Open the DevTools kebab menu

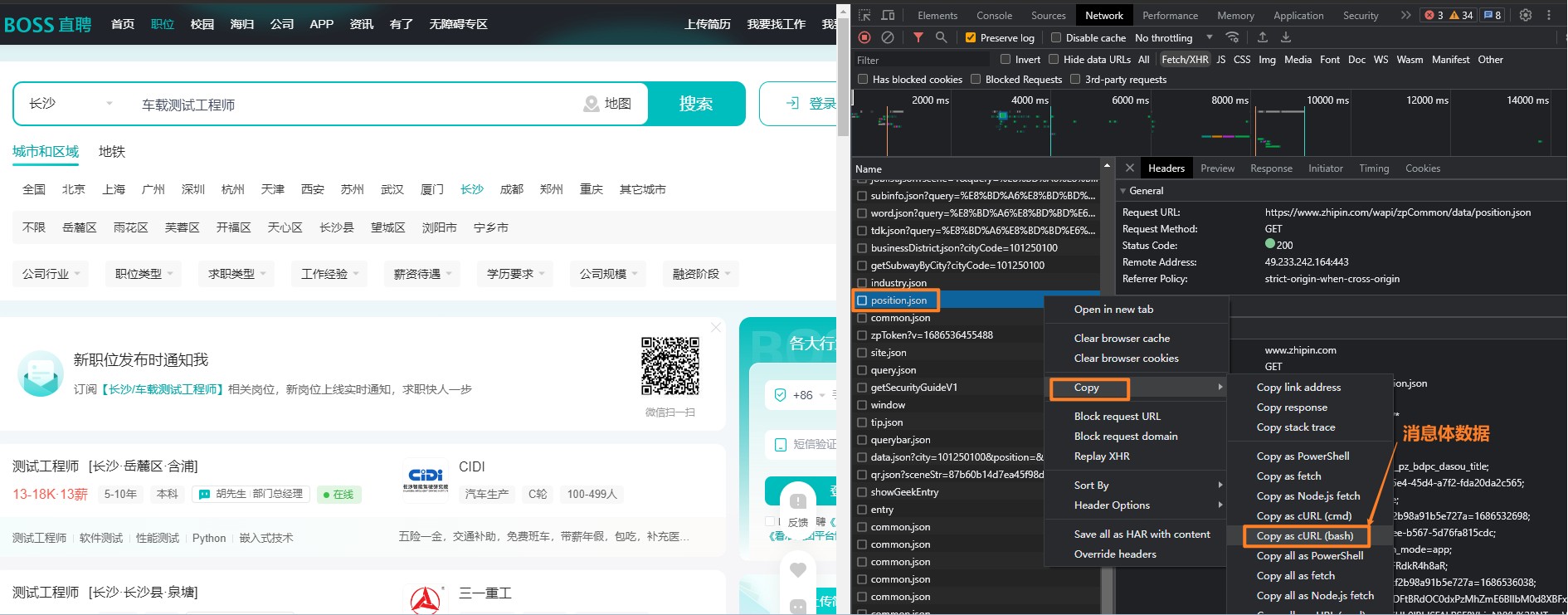1548,15
